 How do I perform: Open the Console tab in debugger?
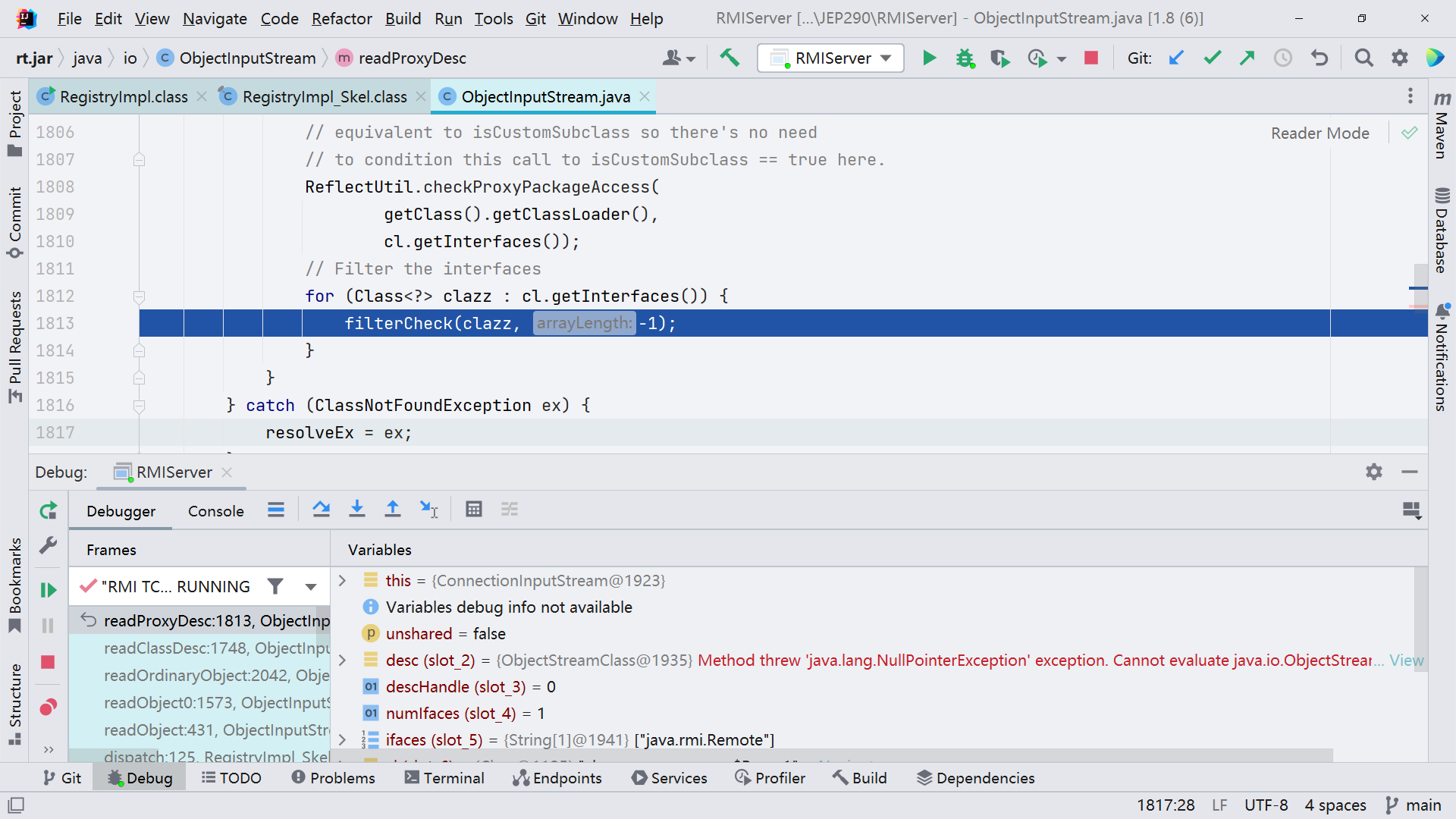215,511
